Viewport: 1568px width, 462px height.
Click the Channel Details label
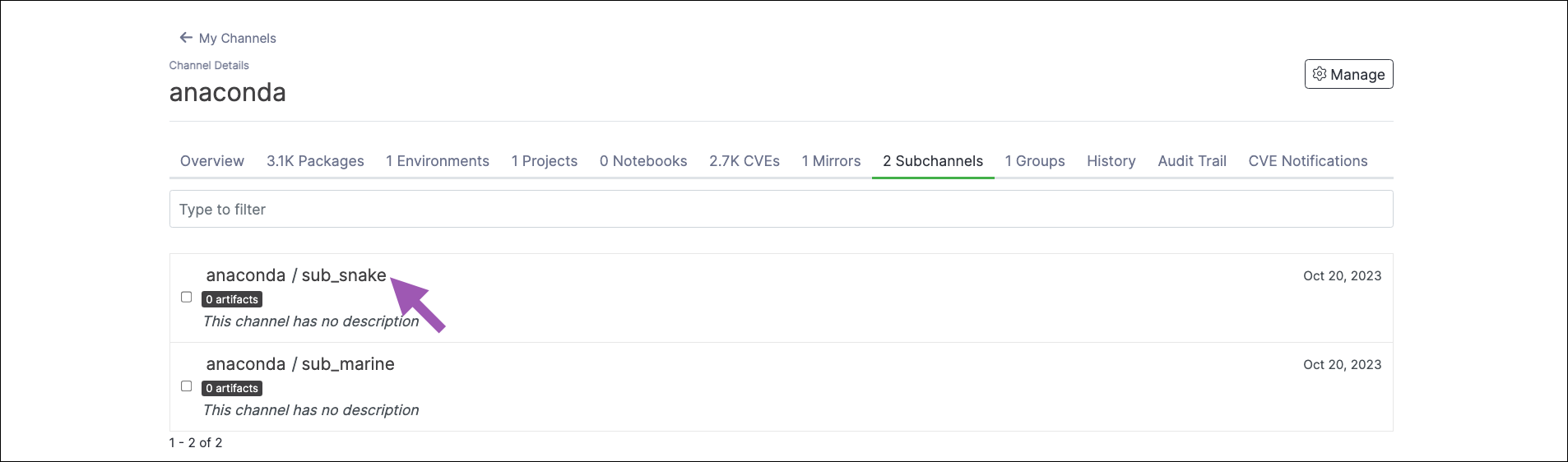click(209, 65)
